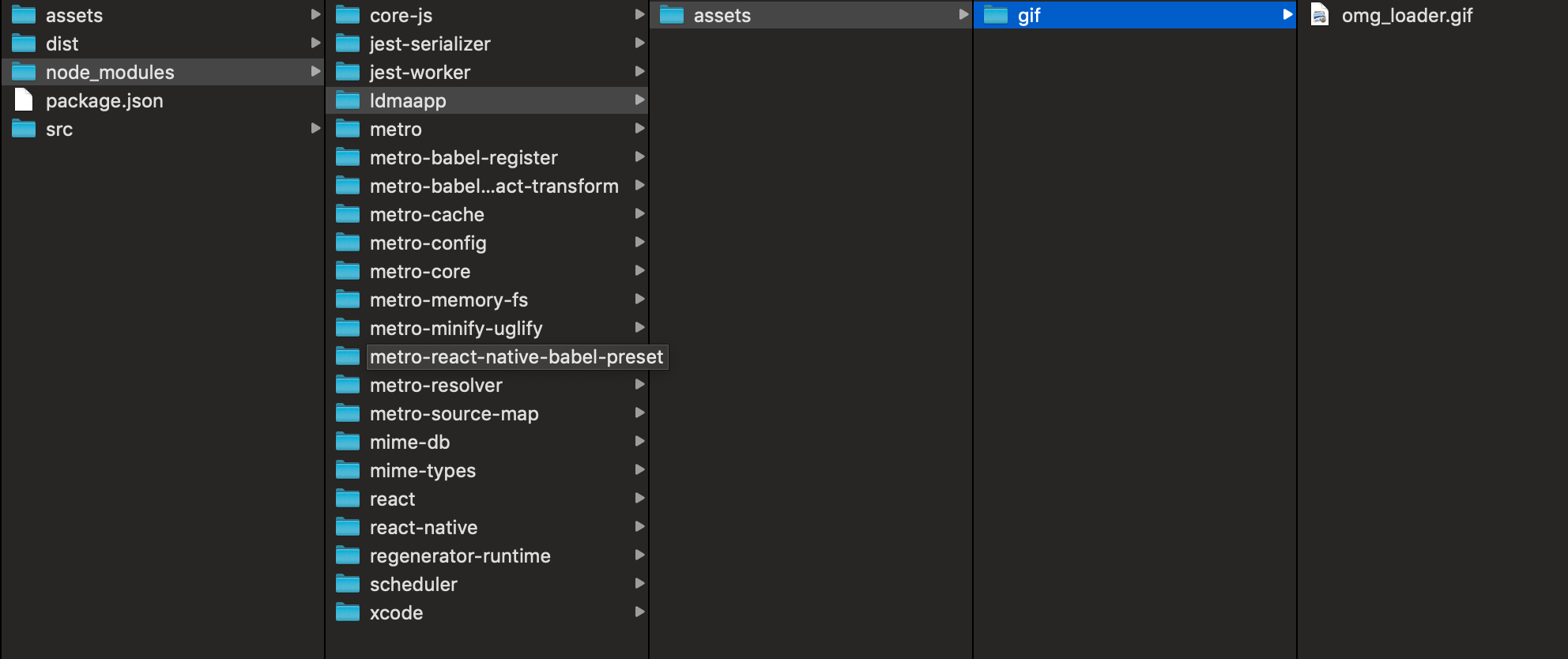This screenshot has height=659, width=1568.
Task: Click the src folder icon
Action: (x=24, y=129)
